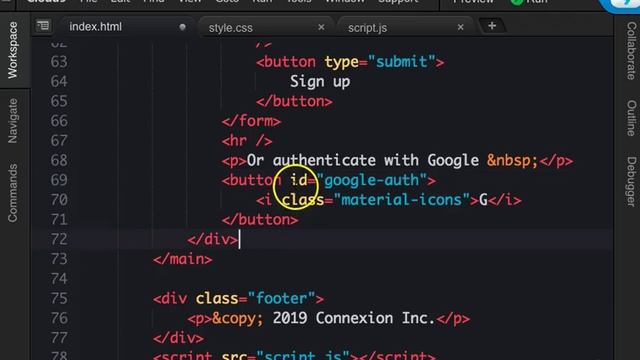The height and width of the screenshot is (360, 640).
Task: Click the '</button>' tag on line 71
Action: (260, 220)
